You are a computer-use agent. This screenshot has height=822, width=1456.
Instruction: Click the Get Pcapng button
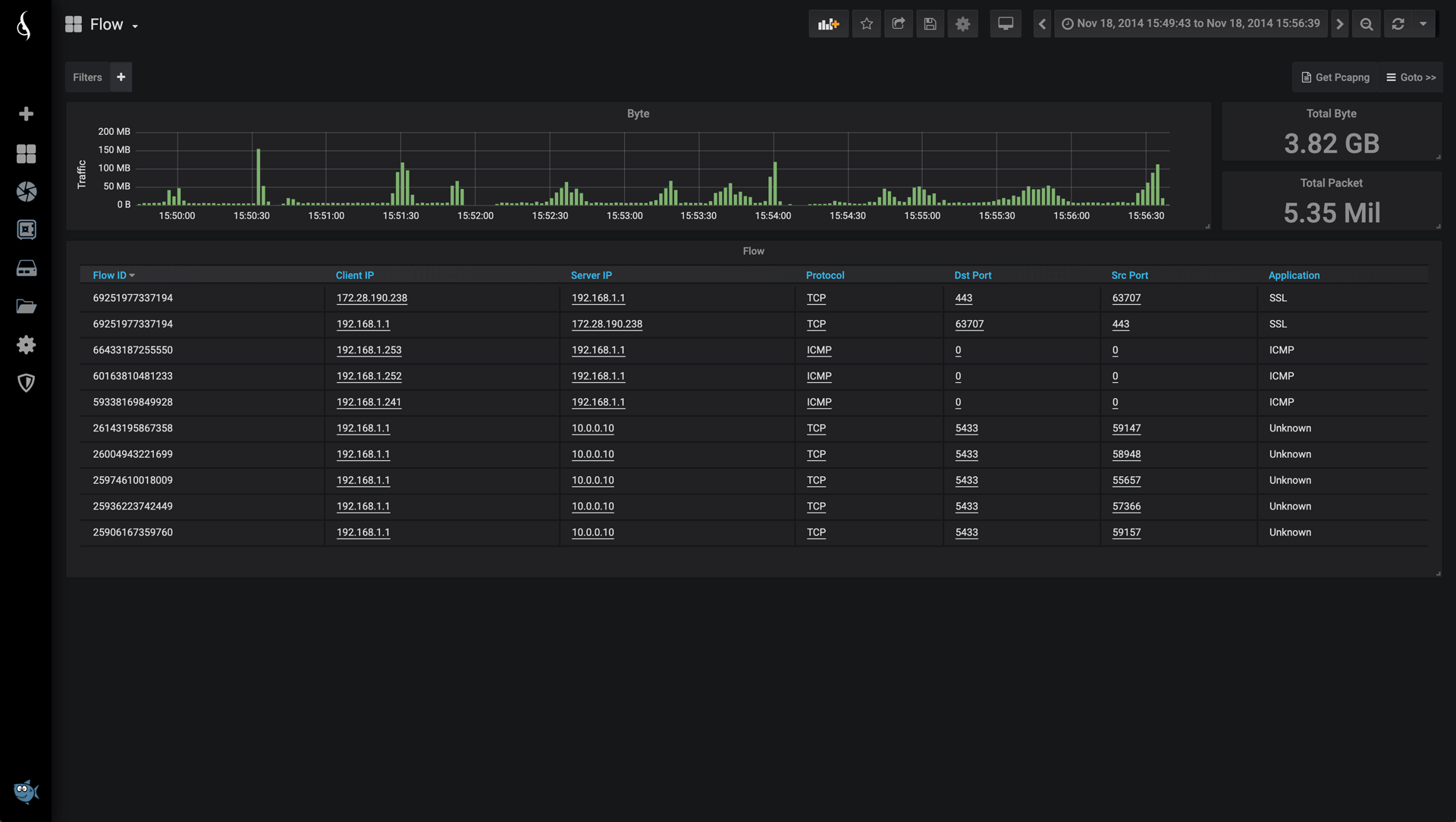(1335, 77)
